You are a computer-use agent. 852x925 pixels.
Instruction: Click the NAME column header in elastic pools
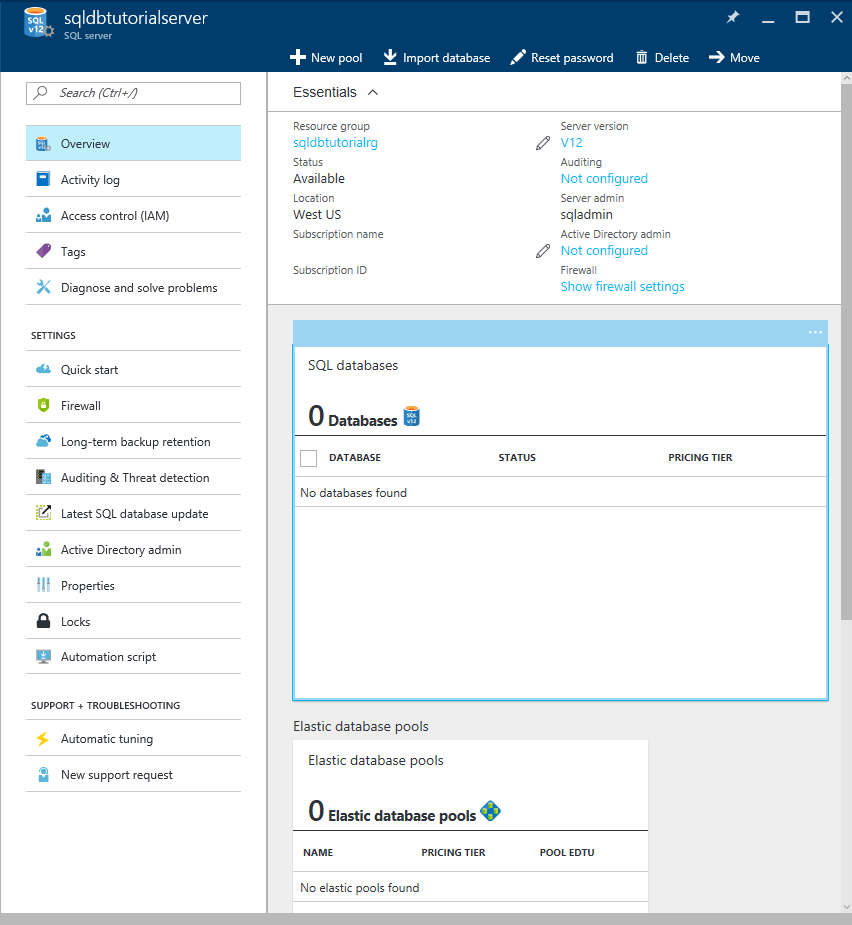pyautogui.click(x=318, y=852)
